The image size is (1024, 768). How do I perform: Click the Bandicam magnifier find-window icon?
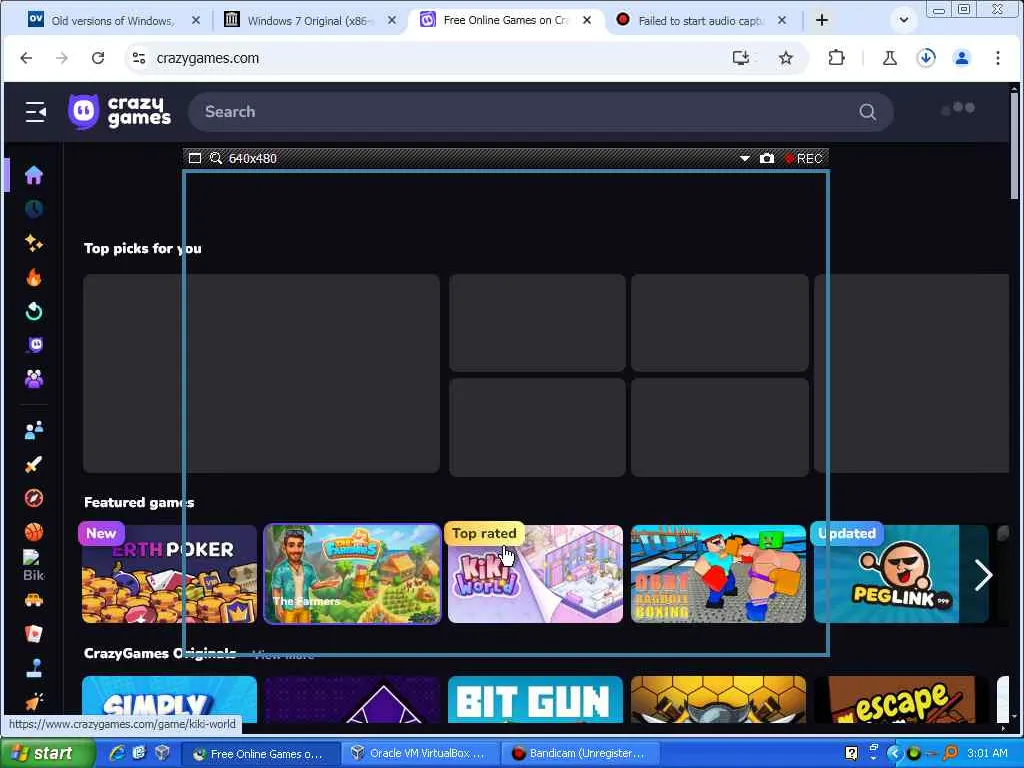216,158
